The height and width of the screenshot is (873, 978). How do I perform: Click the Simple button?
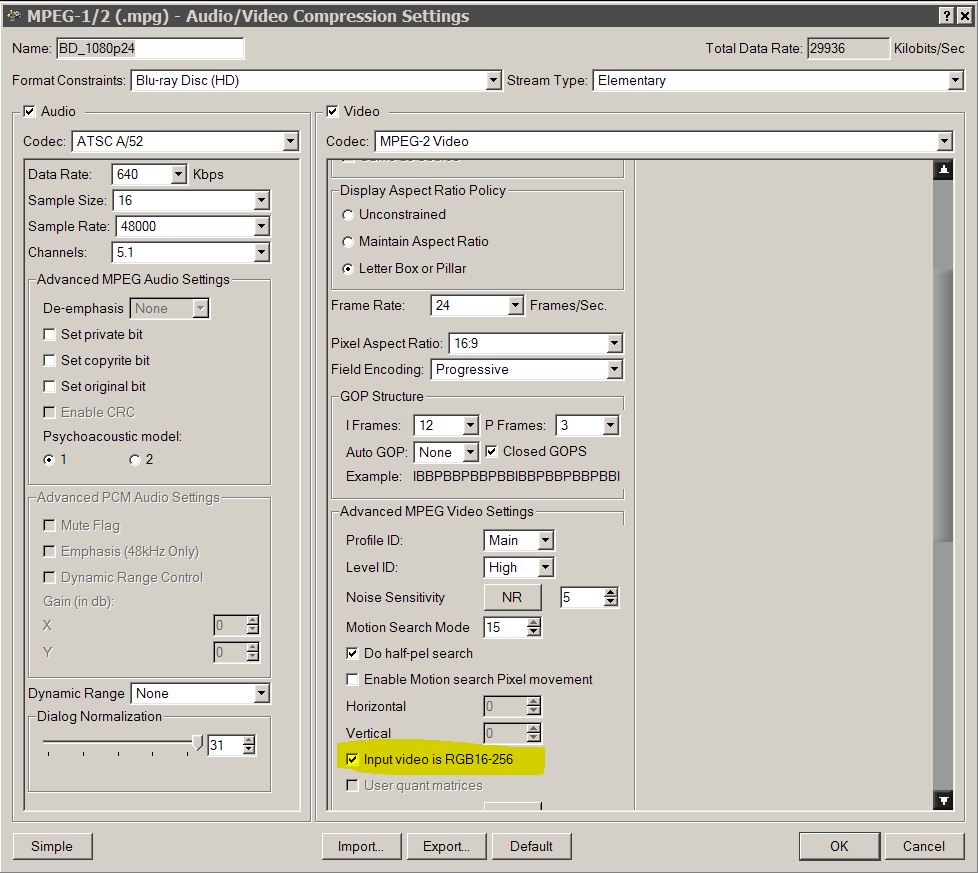52,846
